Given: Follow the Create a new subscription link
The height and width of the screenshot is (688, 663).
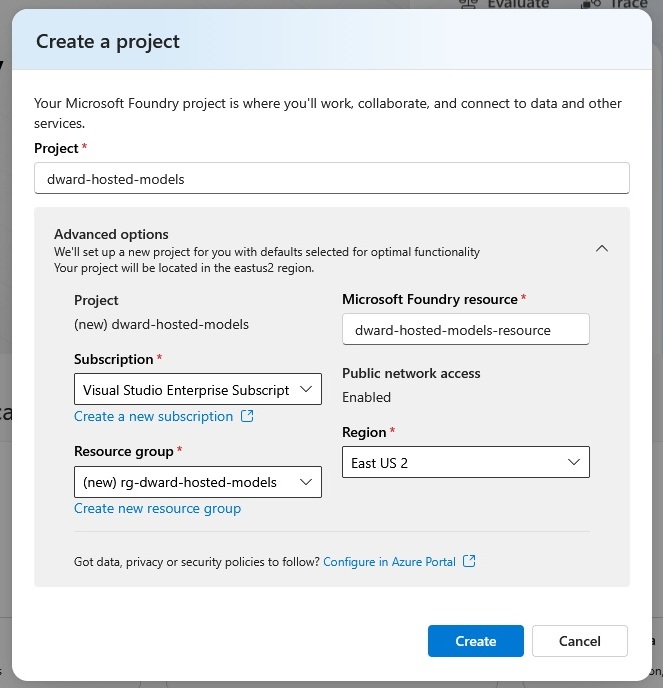Looking at the screenshot, I should [154, 416].
